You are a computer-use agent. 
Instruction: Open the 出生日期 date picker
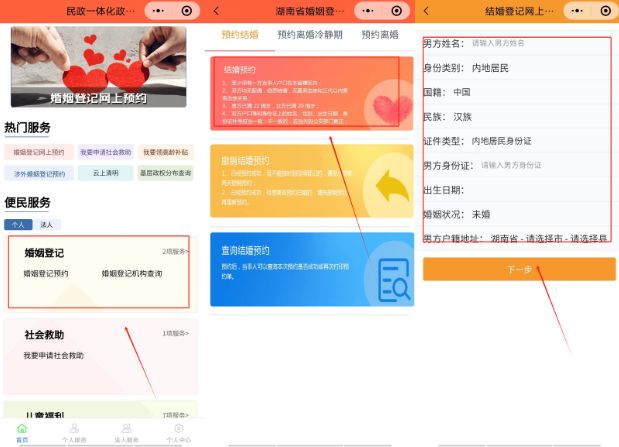[x=517, y=190]
